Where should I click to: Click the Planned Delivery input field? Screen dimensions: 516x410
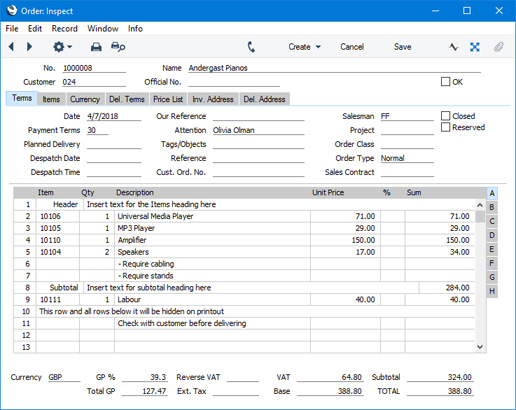pos(114,144)
